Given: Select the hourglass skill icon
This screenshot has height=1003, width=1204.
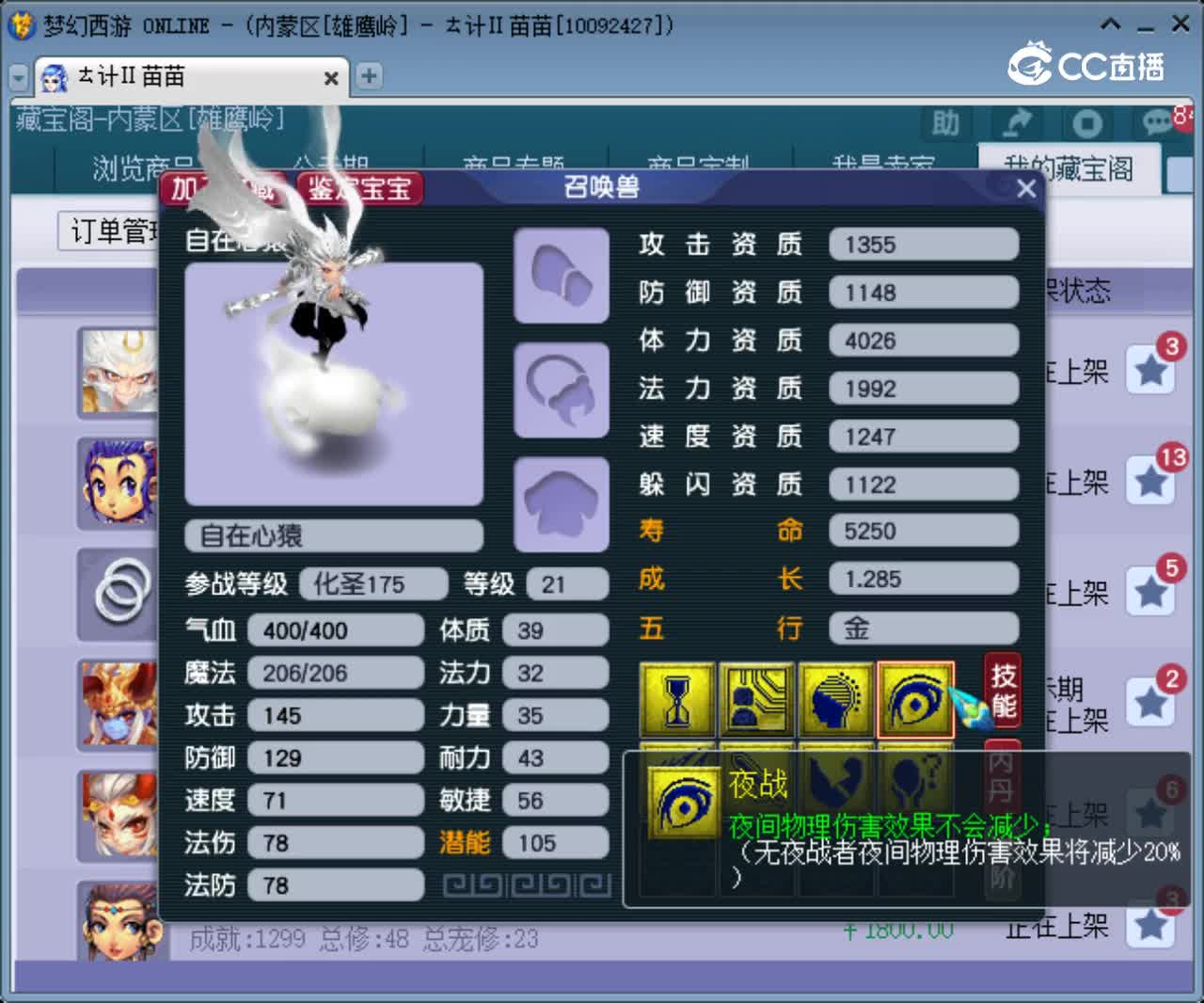Looking at the screenshot, I should click(x=677, y=700).
